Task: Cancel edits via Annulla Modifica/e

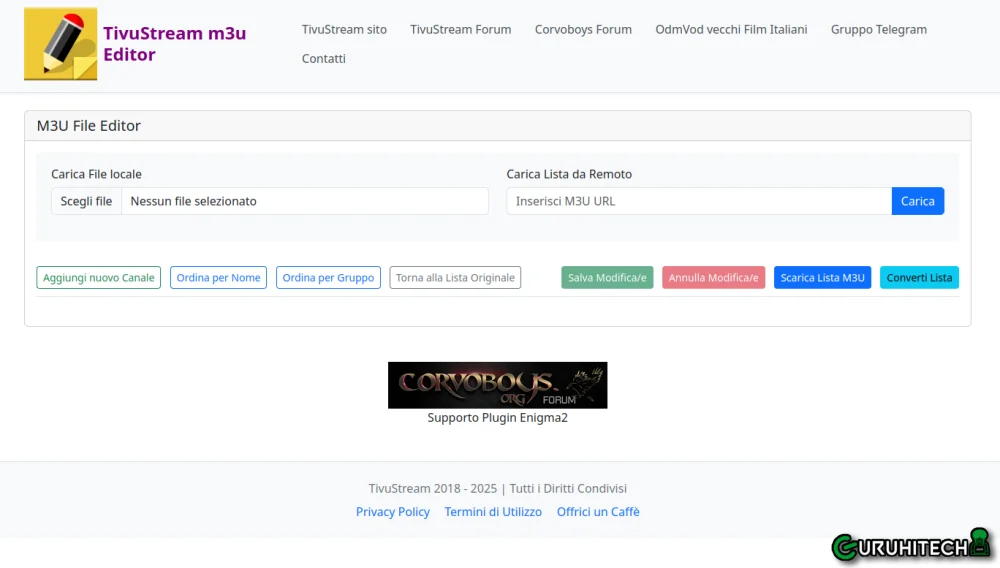Action: coord(714,277)
